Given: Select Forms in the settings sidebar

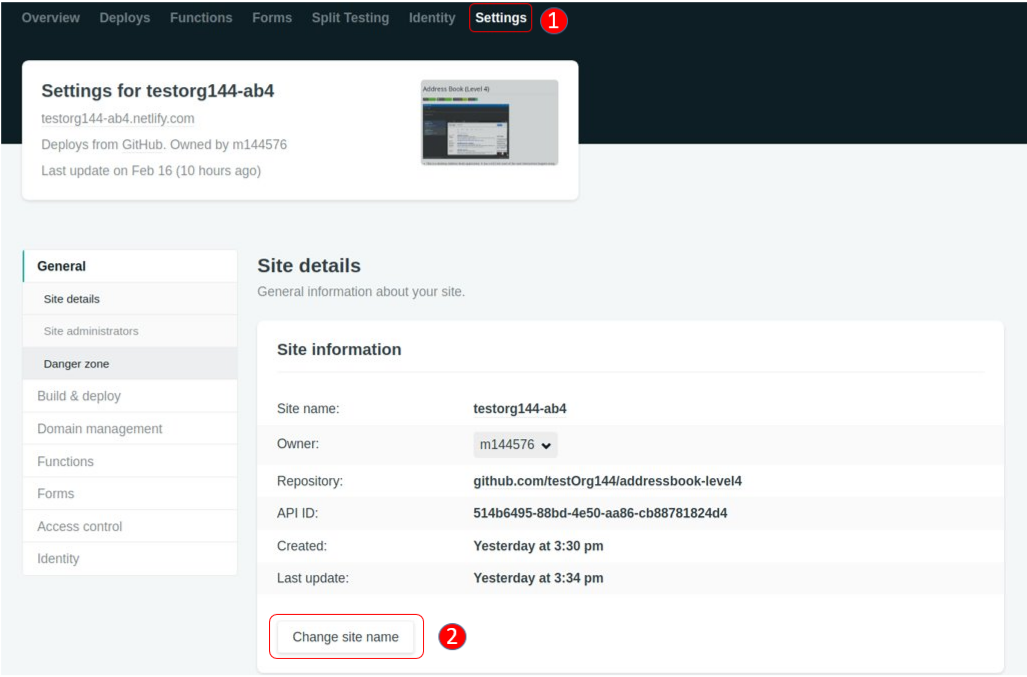Looking at the screenshot, I should tap(55, 493).
